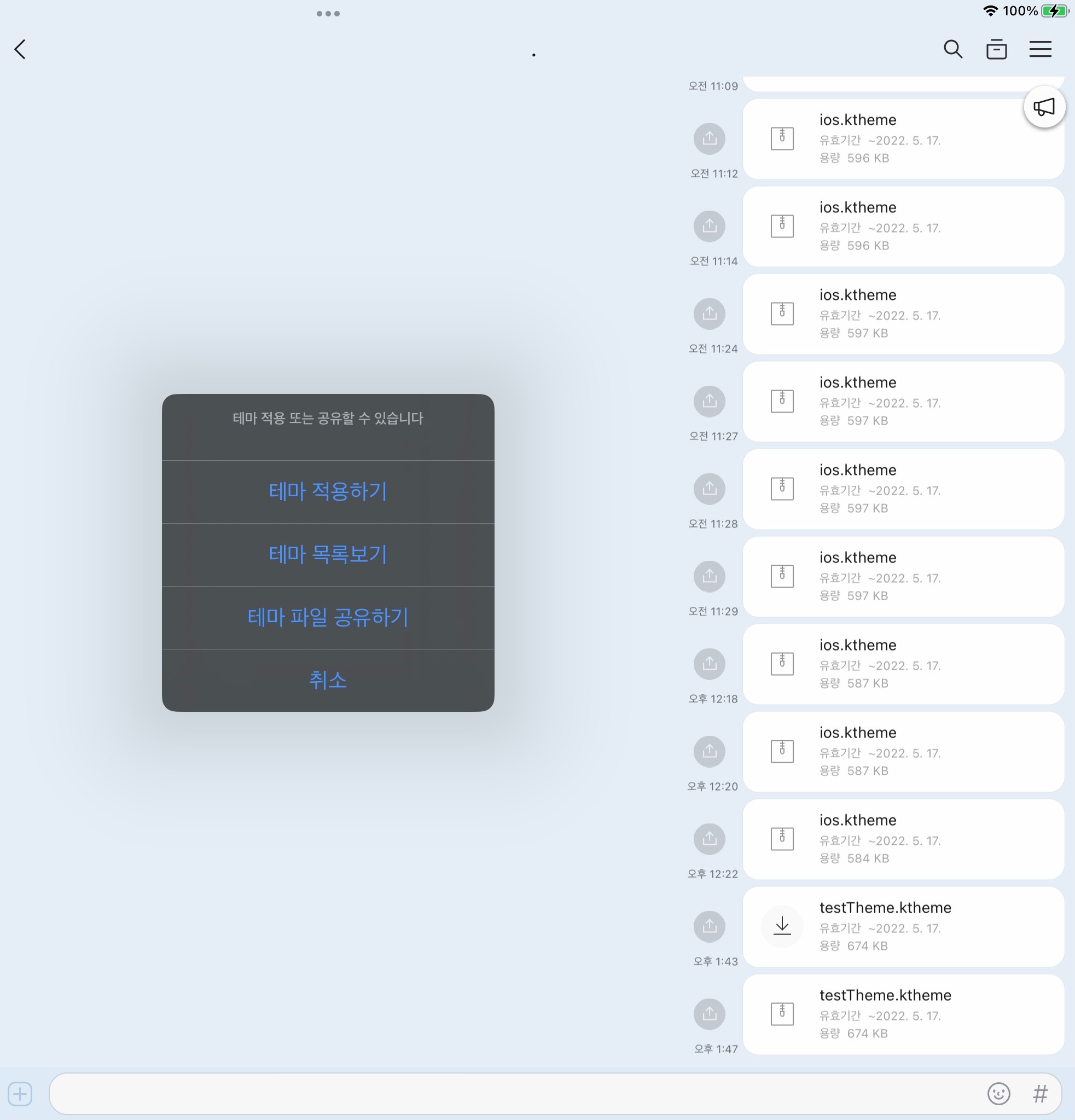Share the 오후 1:47 testTheme.ktheme file
This screenshot has width=1075, height=1120.
pos(709,1014)
